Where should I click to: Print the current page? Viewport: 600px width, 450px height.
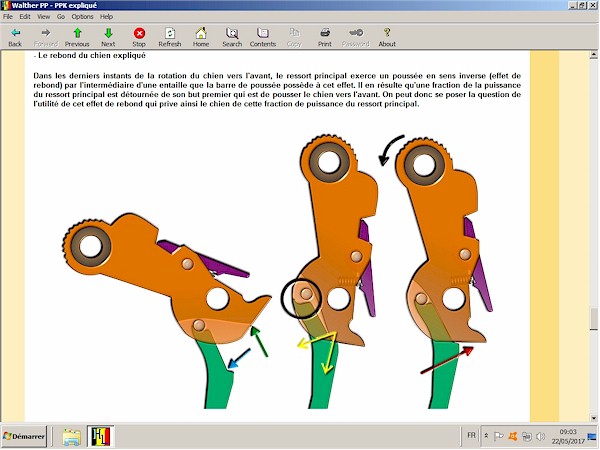pyautogui.click(x=325, y=37)
